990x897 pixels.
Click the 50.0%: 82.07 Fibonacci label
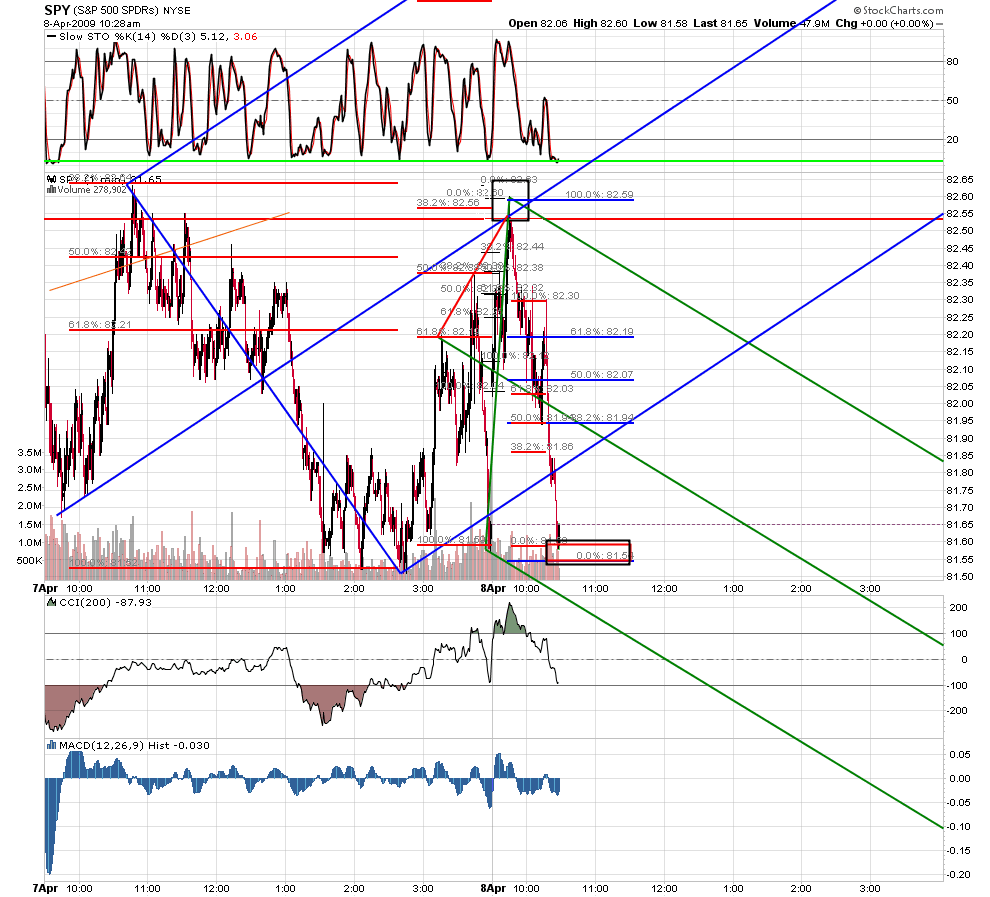602,374
